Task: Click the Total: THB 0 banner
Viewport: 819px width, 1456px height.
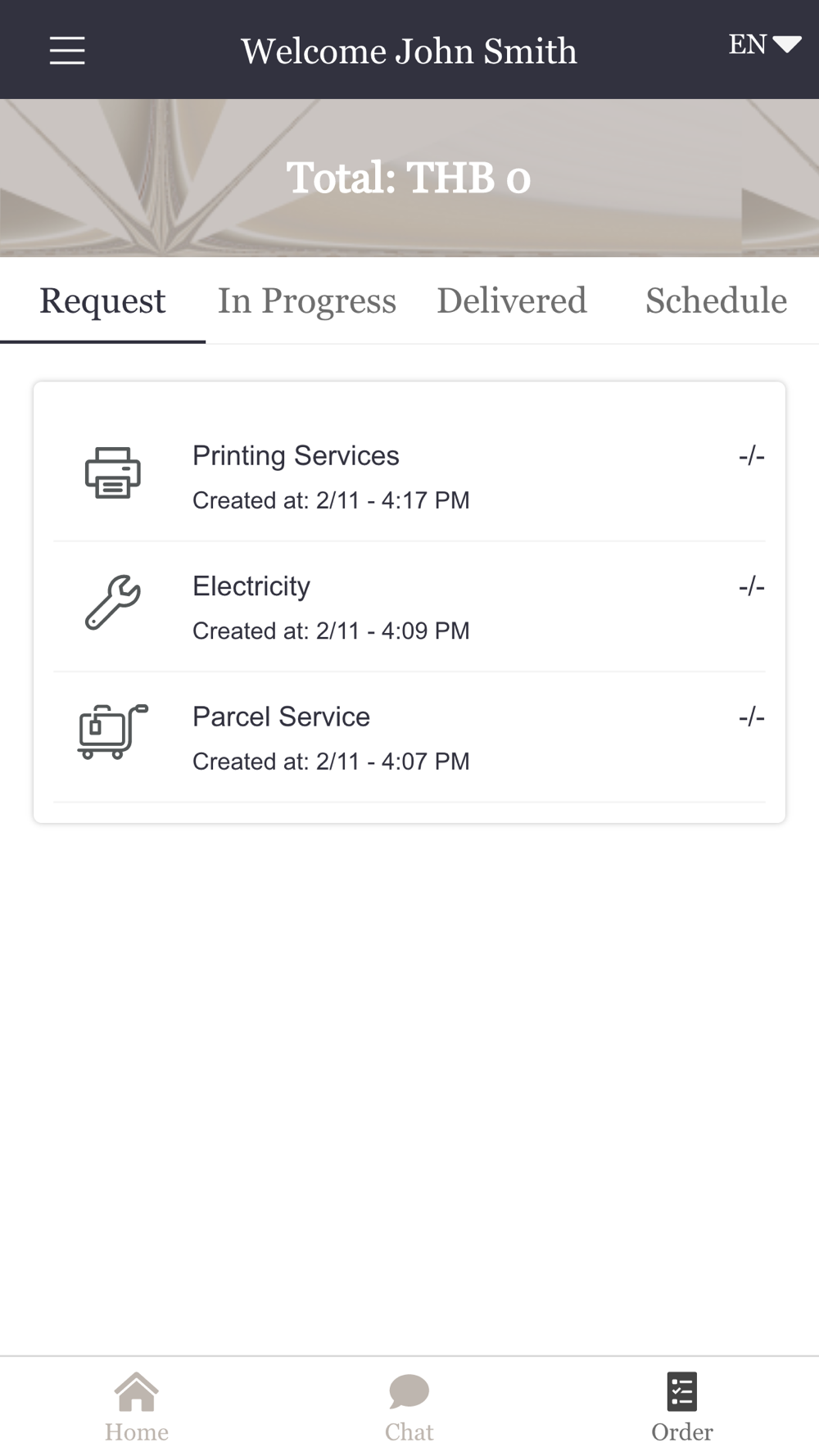Action: (409, 178)
